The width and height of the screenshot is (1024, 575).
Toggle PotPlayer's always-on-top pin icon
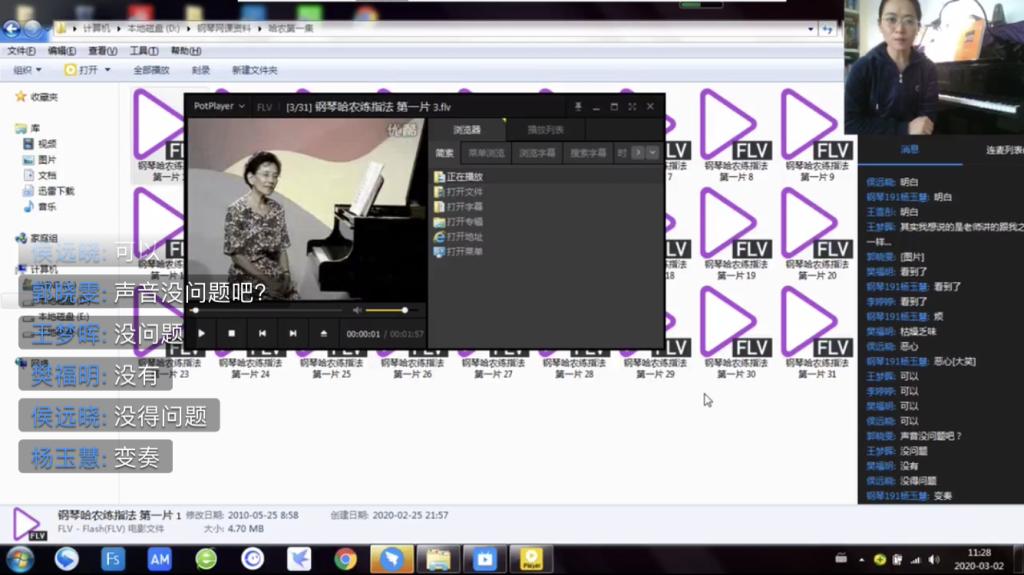tap(578, 106)
